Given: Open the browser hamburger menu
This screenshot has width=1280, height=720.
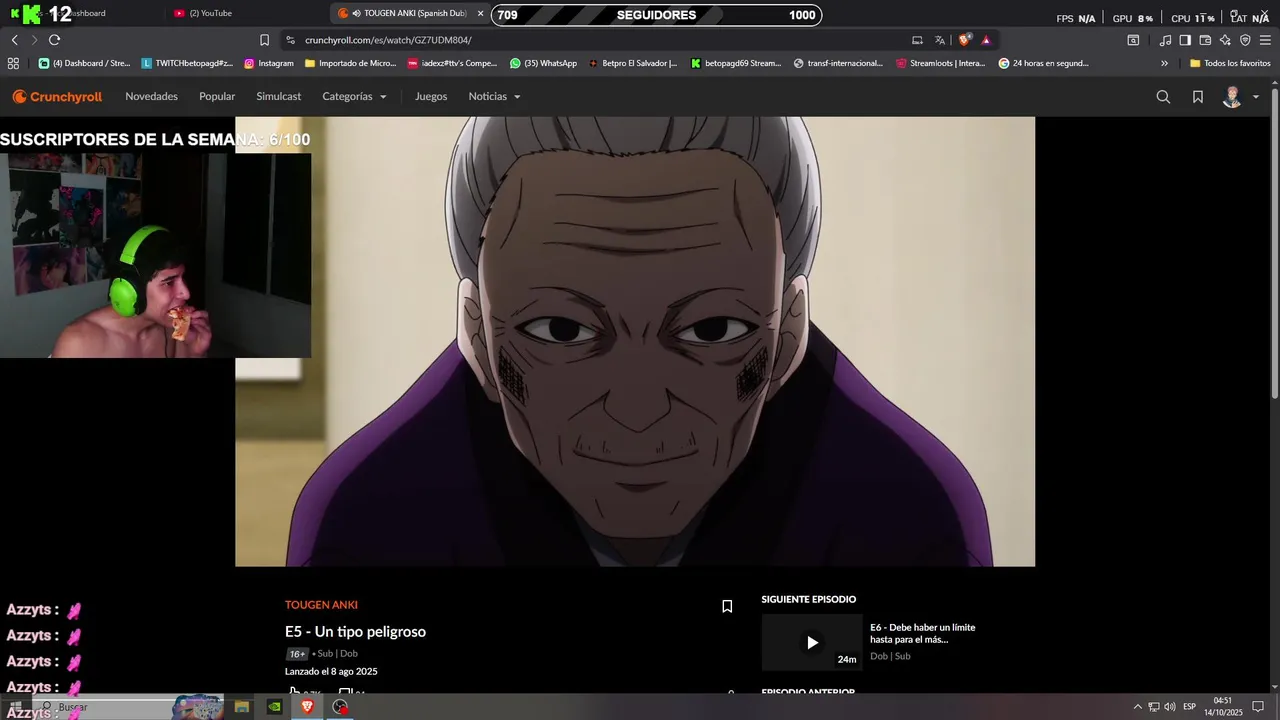Looking at the screenshot, I should [1266, 40].
